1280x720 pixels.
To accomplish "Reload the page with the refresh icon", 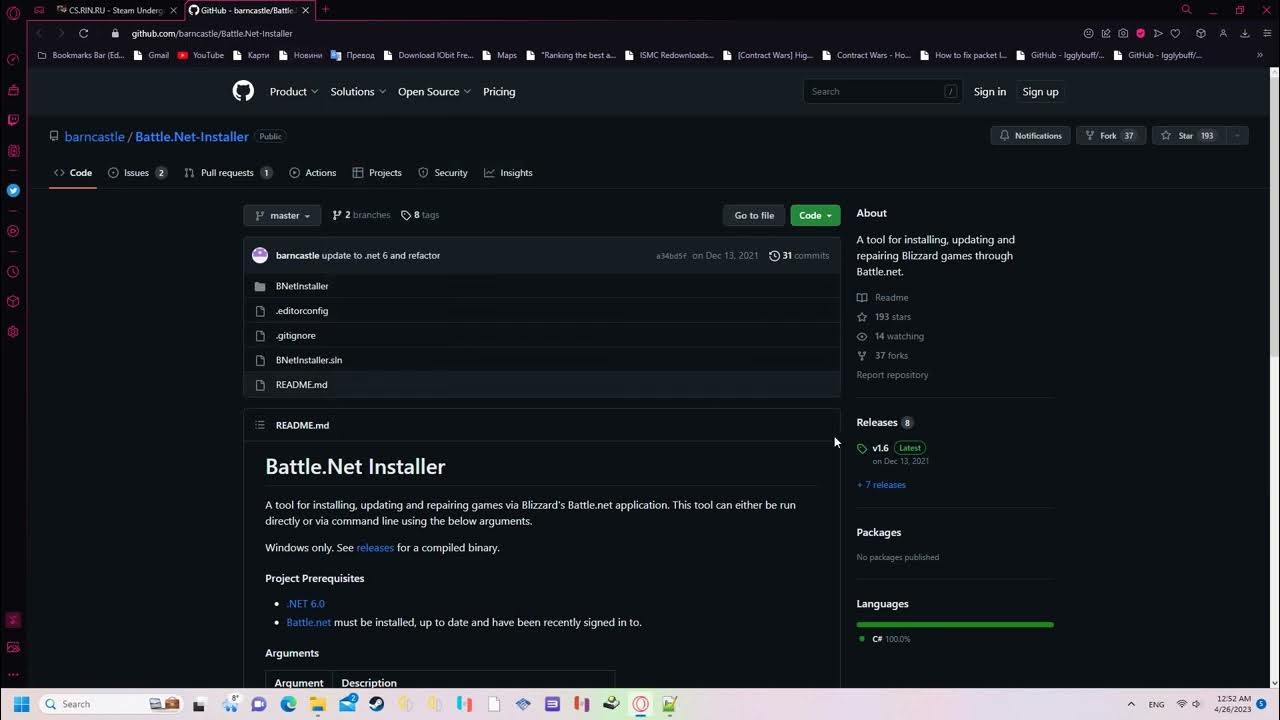I will tap(84, 33).
